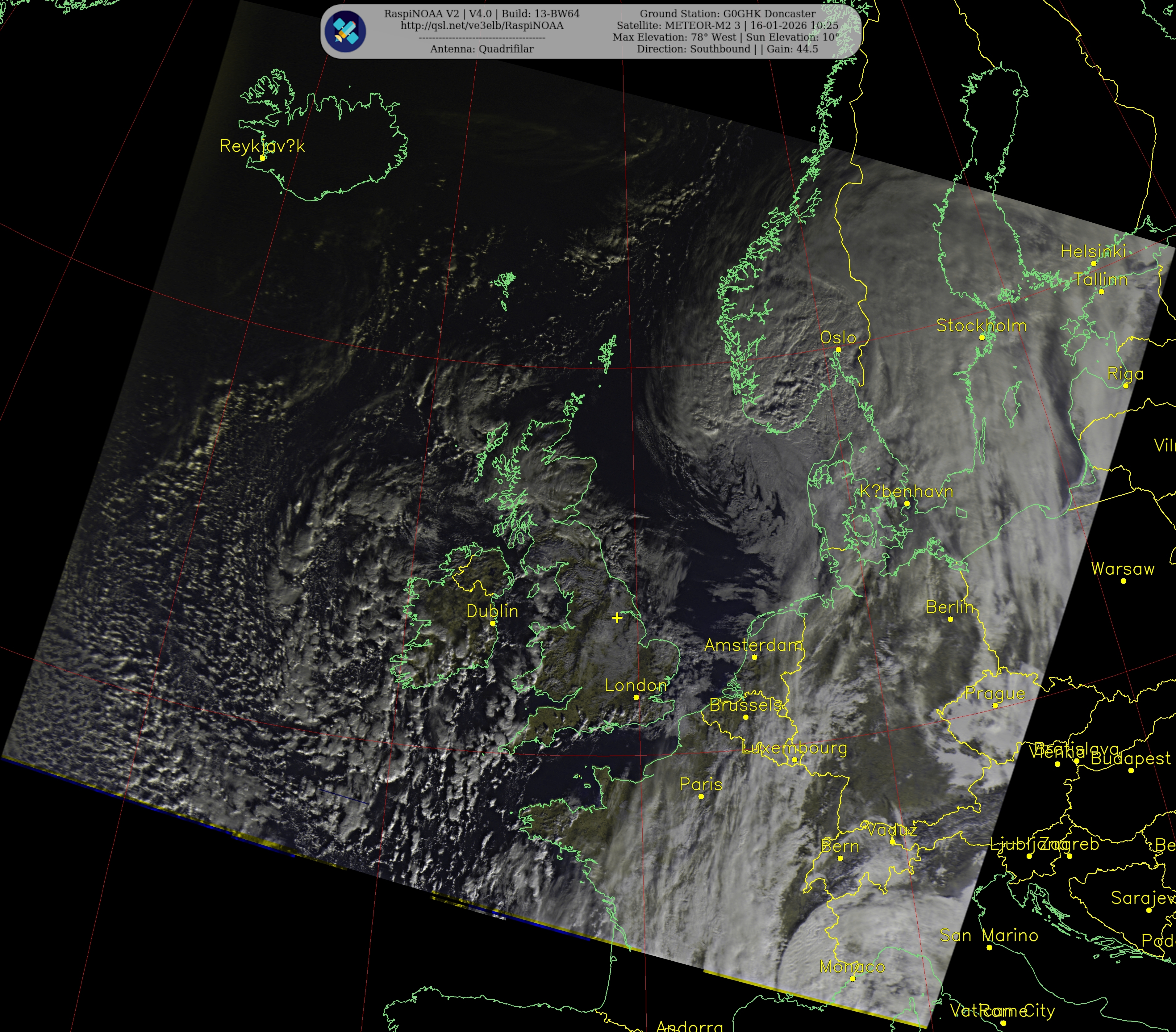
Task: Open the qsl.net RaspiNOAA URL text
Action: coord(482,25)
